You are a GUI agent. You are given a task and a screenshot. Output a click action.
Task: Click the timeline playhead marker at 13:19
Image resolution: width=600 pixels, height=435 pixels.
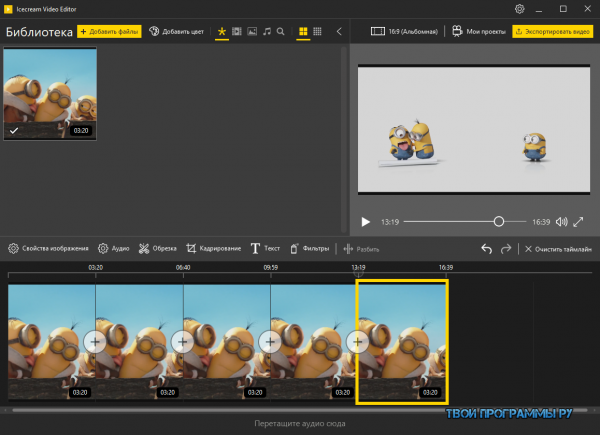click(x=358, y=273)
